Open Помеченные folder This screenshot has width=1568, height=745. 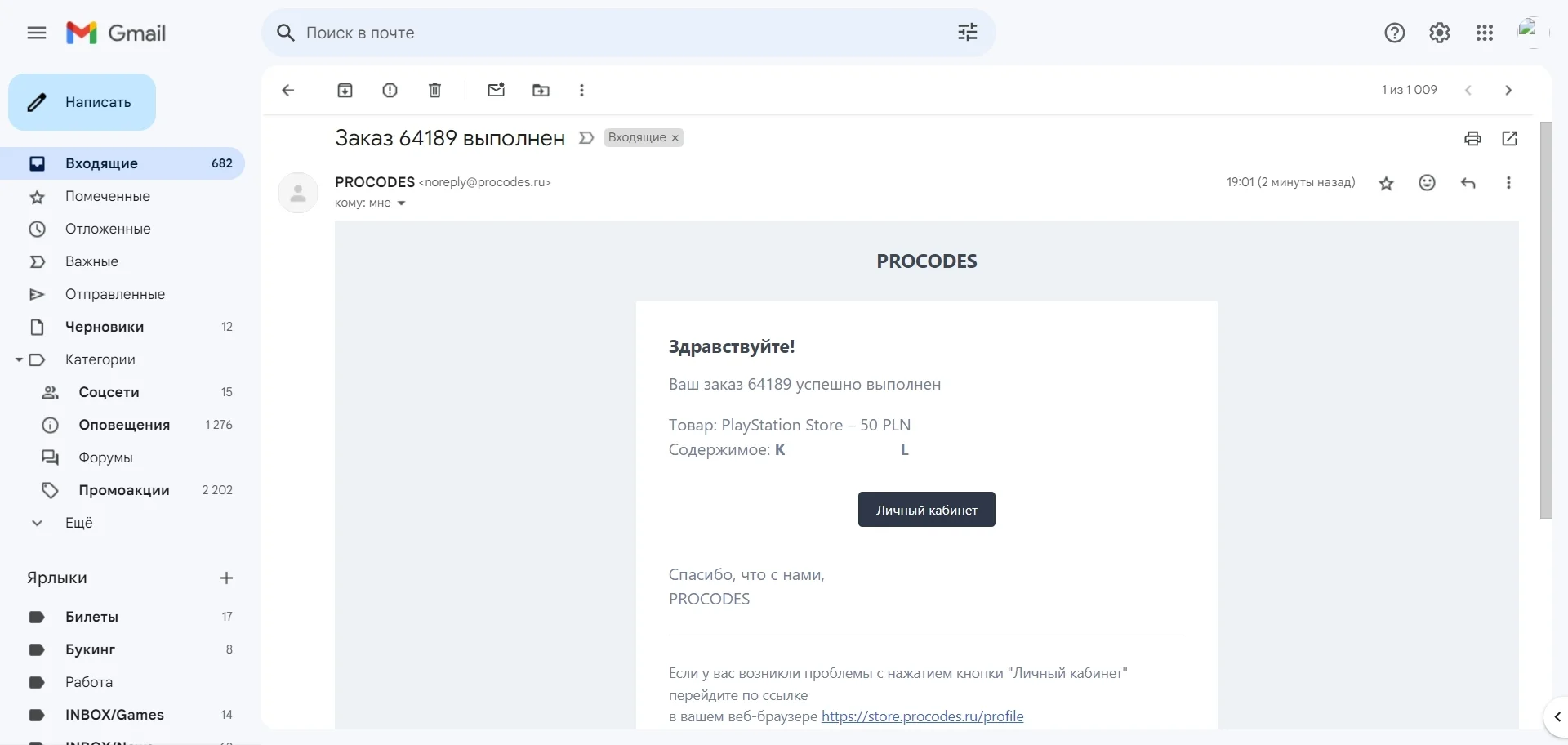point(122,196)
